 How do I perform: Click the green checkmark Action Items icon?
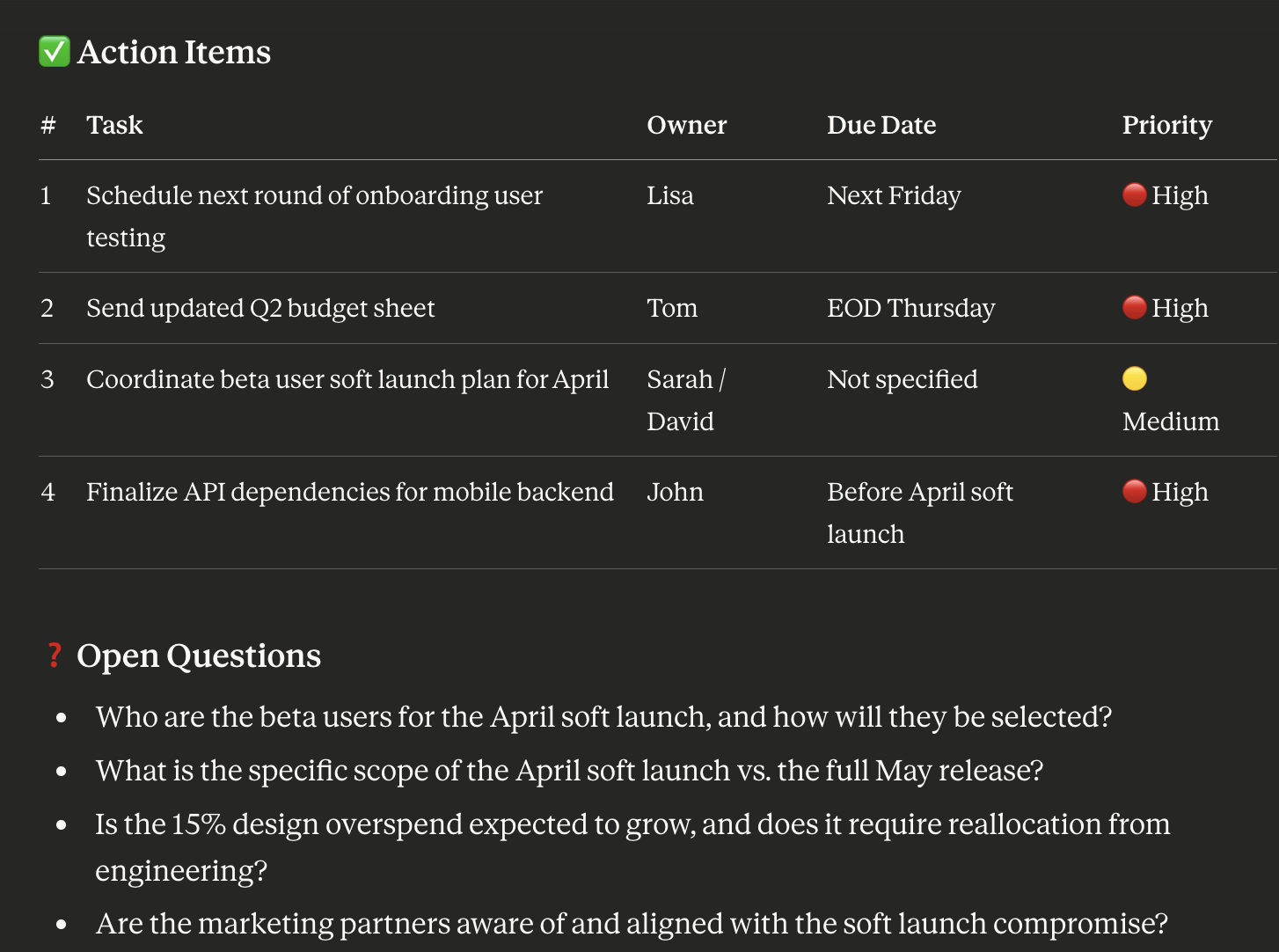point(54,52)
